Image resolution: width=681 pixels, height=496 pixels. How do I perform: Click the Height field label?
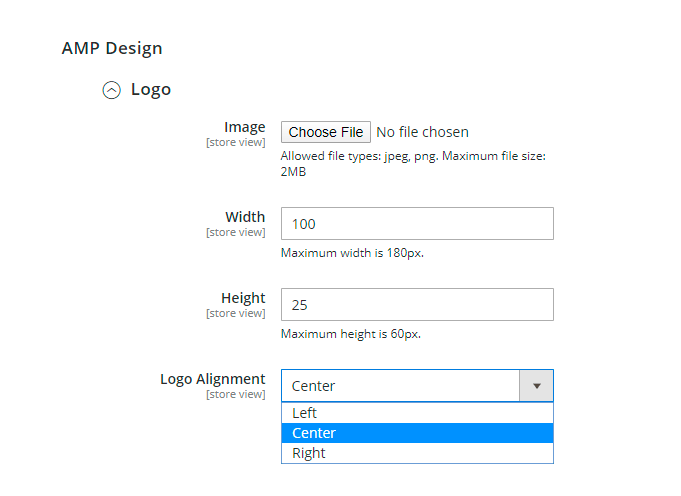point(243,298)
